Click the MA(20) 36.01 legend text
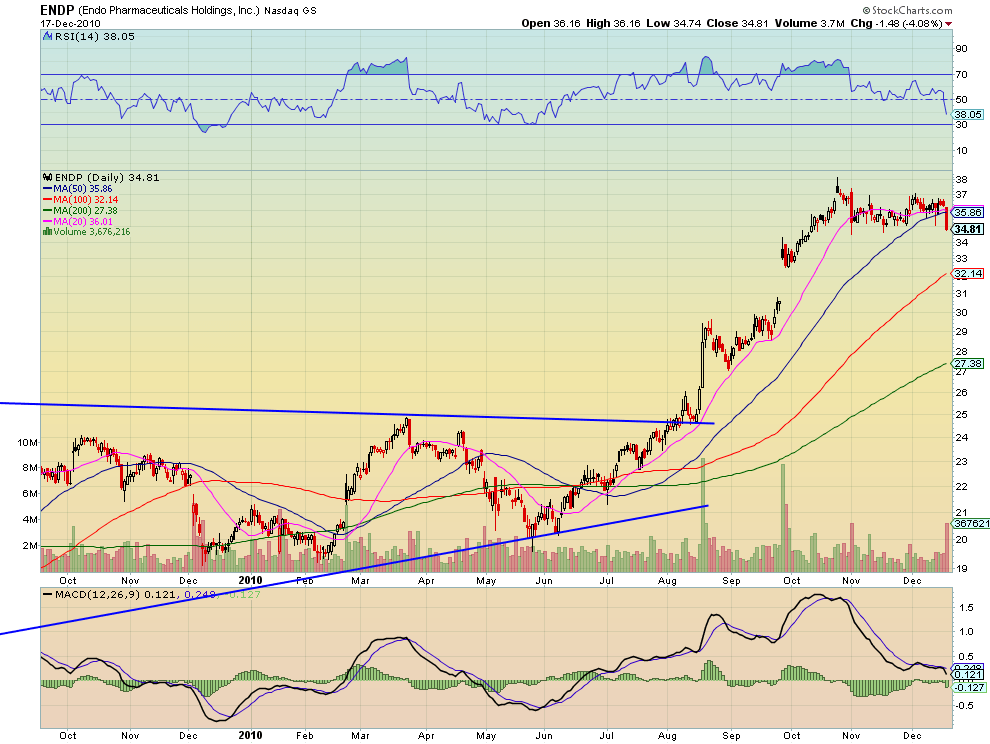This screenshot has width=990, height=744. click(x=83, y=222)
